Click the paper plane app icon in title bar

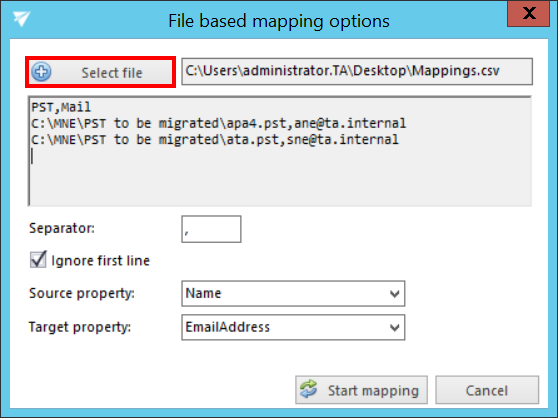(21, 18)
